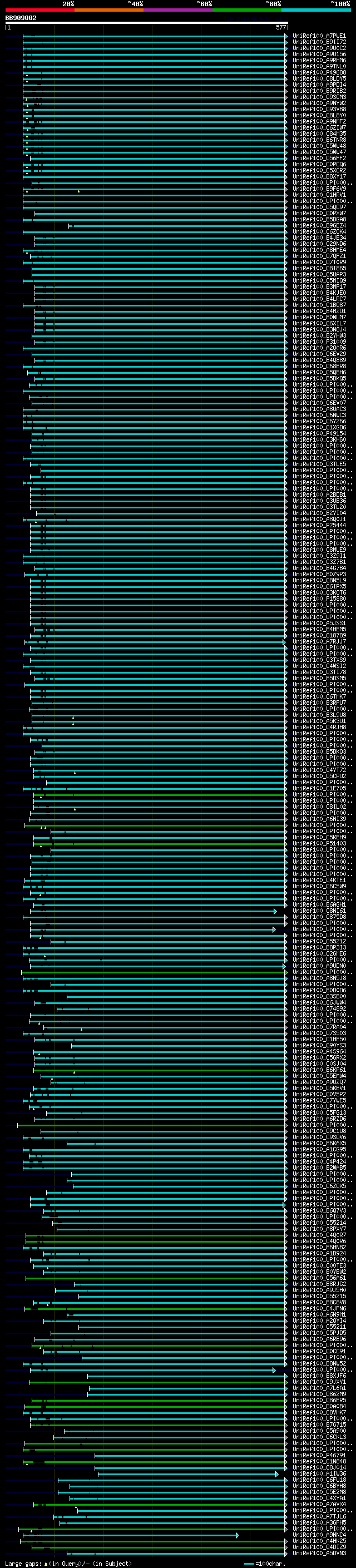Click the yellow large-gap triangle in the footer legend
This screenshot has height=1568, width=356.
coord(46,1564)
